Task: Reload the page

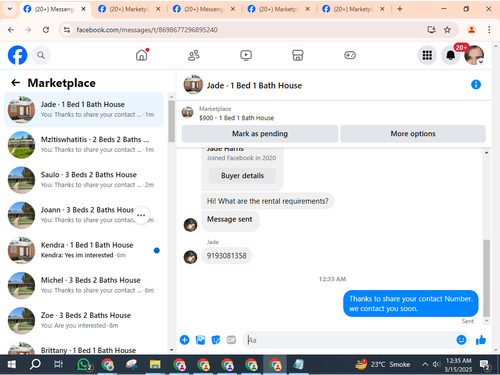Action: [x=46, y=30]
